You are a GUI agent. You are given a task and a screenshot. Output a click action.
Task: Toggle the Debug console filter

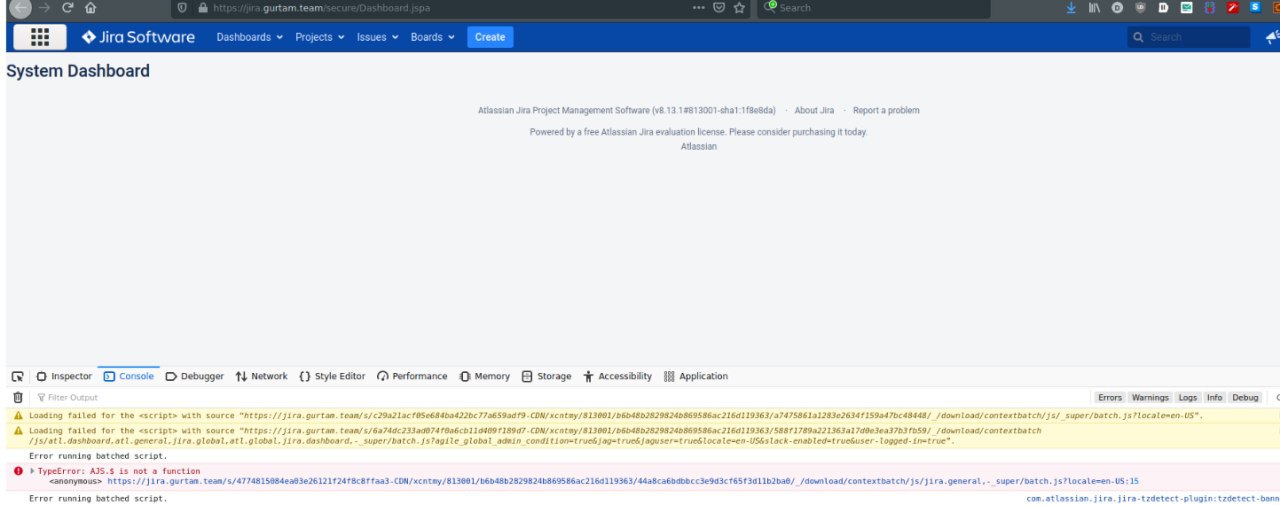coord(1245,397)
